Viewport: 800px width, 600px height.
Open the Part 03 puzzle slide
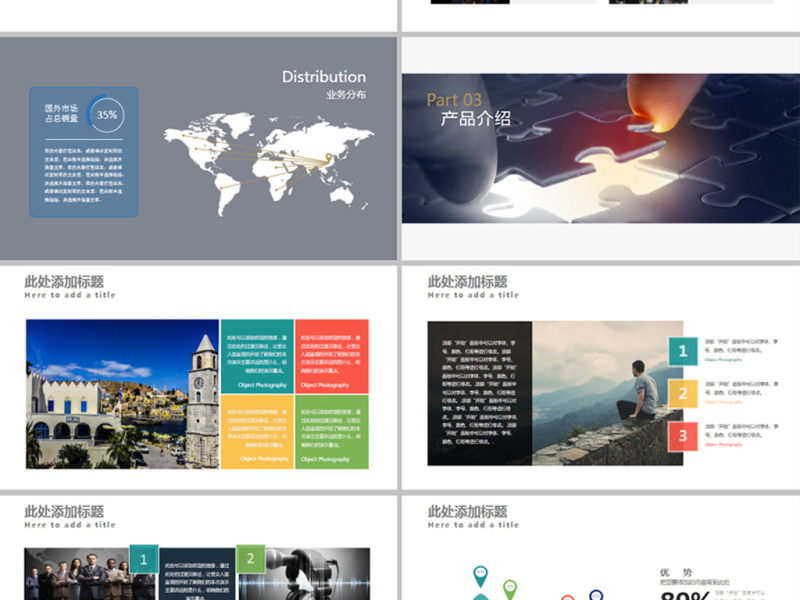[600, 148]
